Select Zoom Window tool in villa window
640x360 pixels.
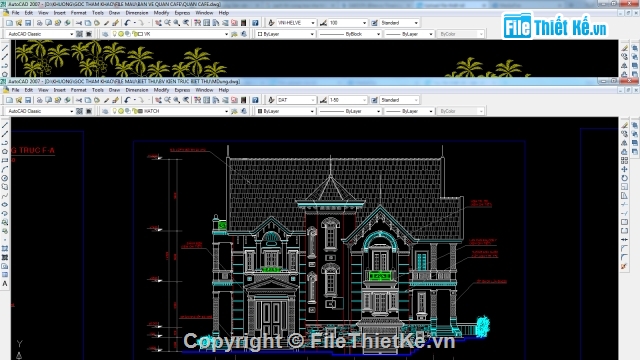(177, 100)
